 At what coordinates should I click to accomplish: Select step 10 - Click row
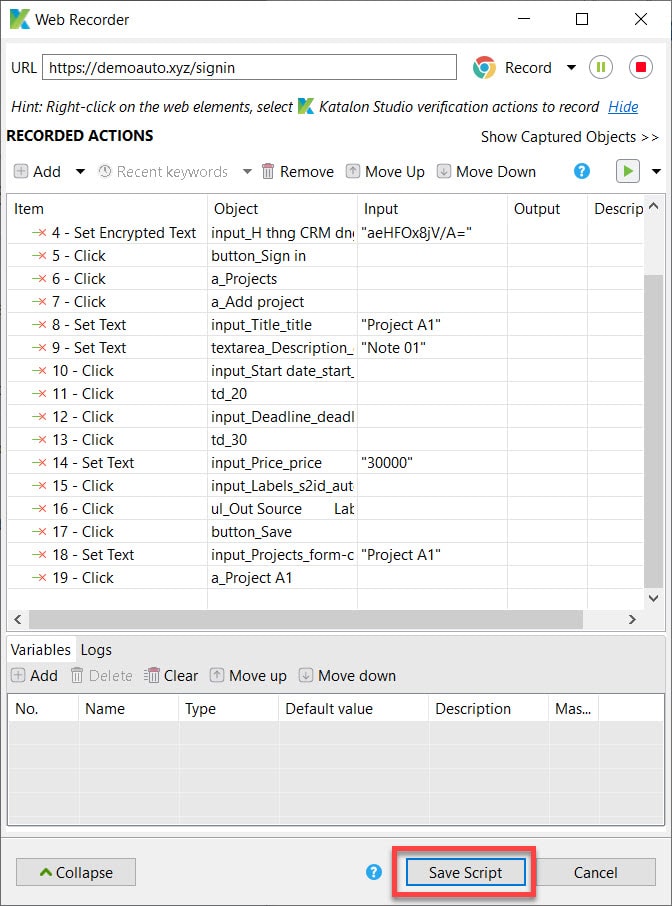point(325,371)
